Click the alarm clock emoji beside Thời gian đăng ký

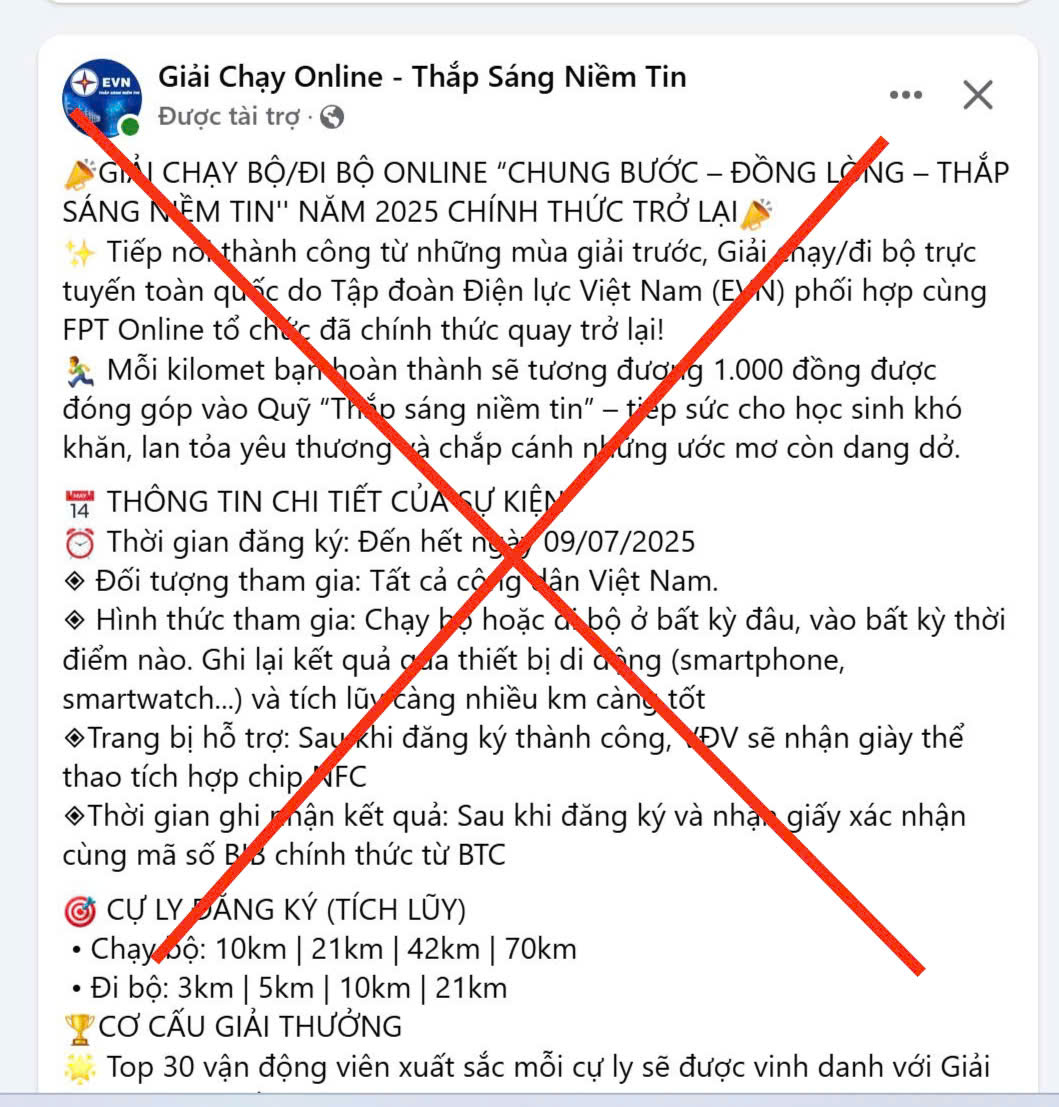80,543
